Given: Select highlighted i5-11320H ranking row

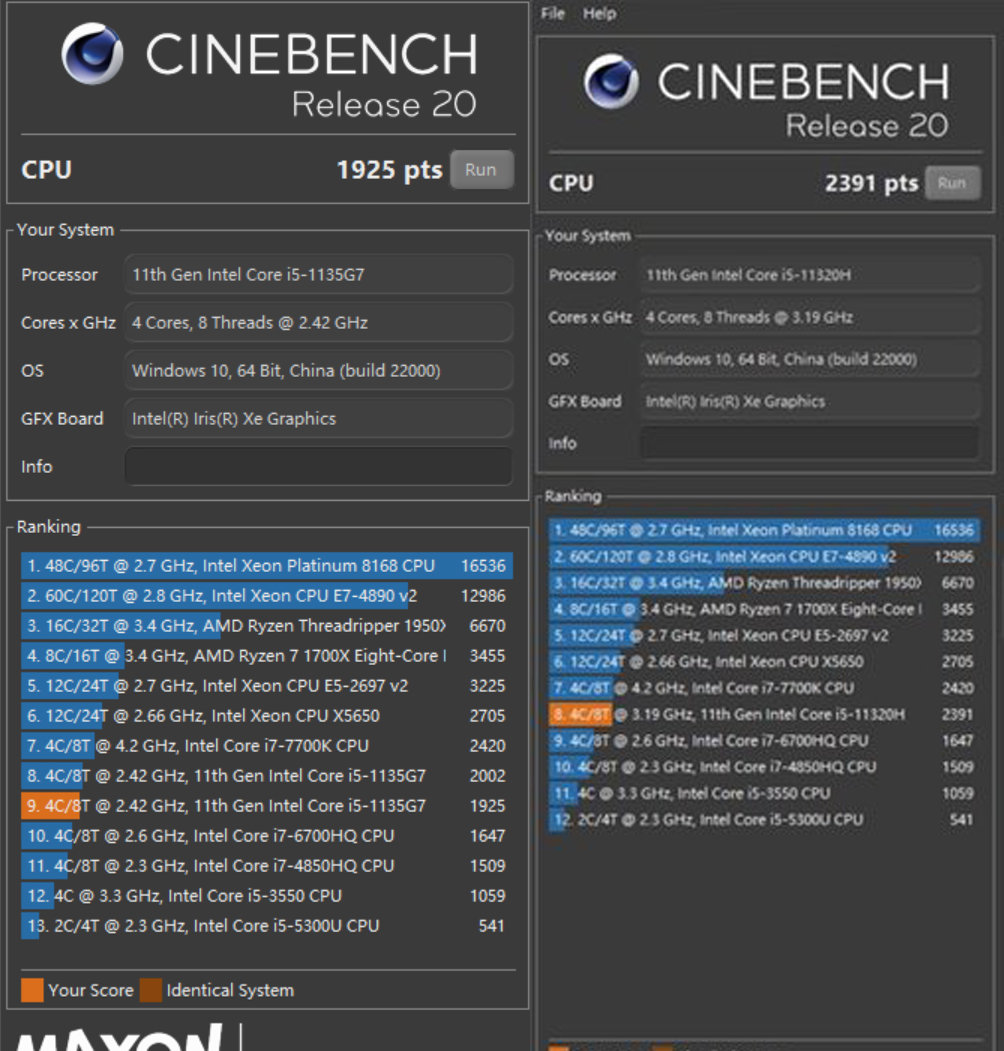Looking at the screenshot, I should coord(762,714).
